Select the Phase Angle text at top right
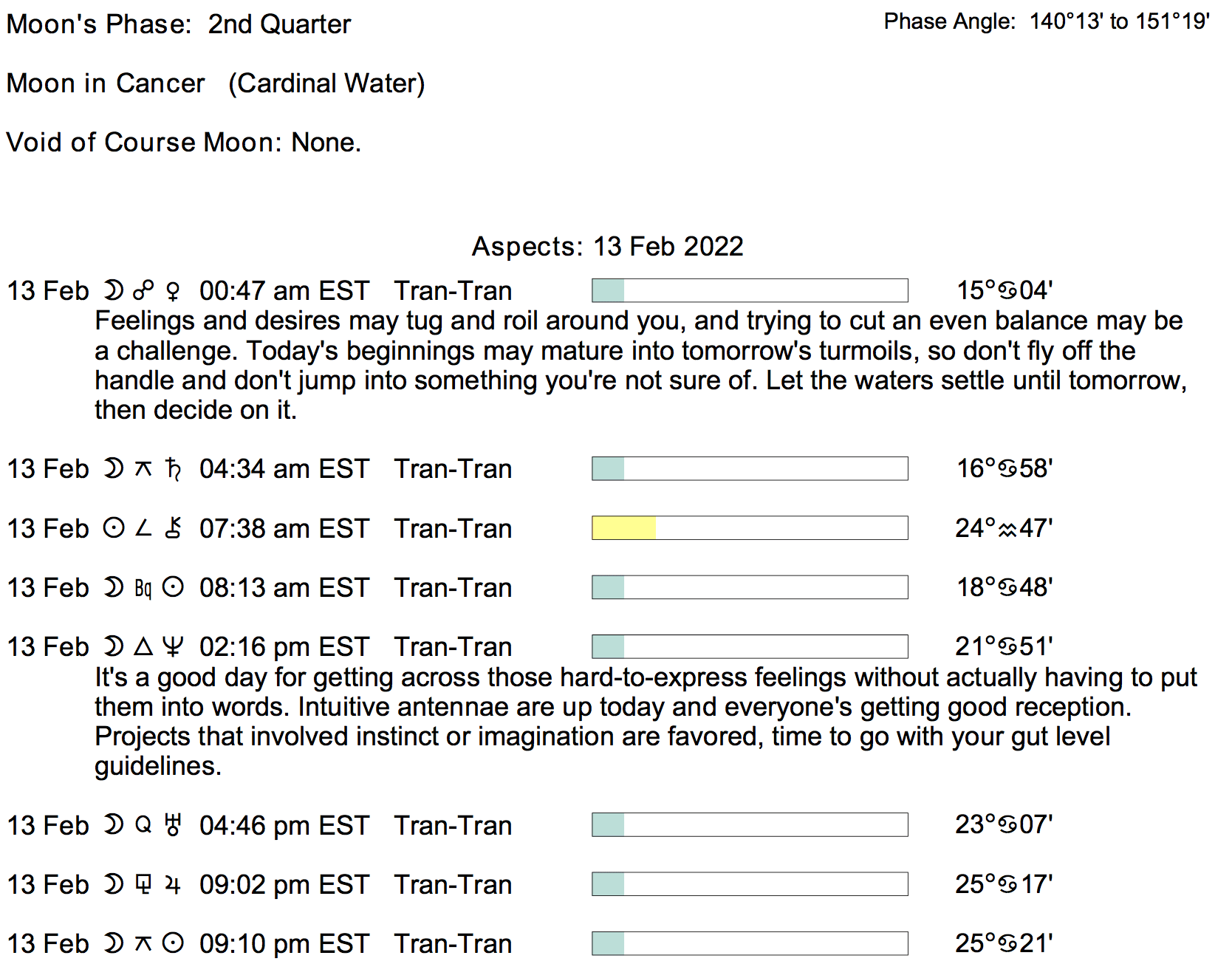 [x=1046, y=21]
